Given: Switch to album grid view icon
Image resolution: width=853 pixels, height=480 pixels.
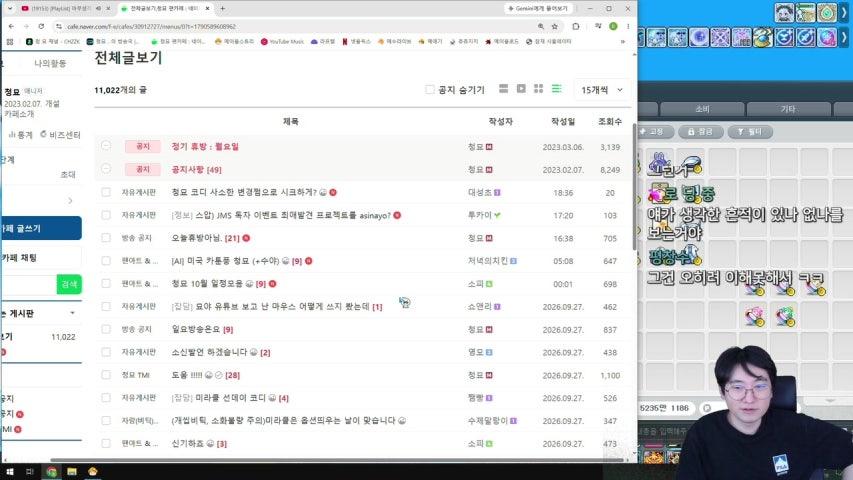Looking at the screenshot, I should coord(539,89).
